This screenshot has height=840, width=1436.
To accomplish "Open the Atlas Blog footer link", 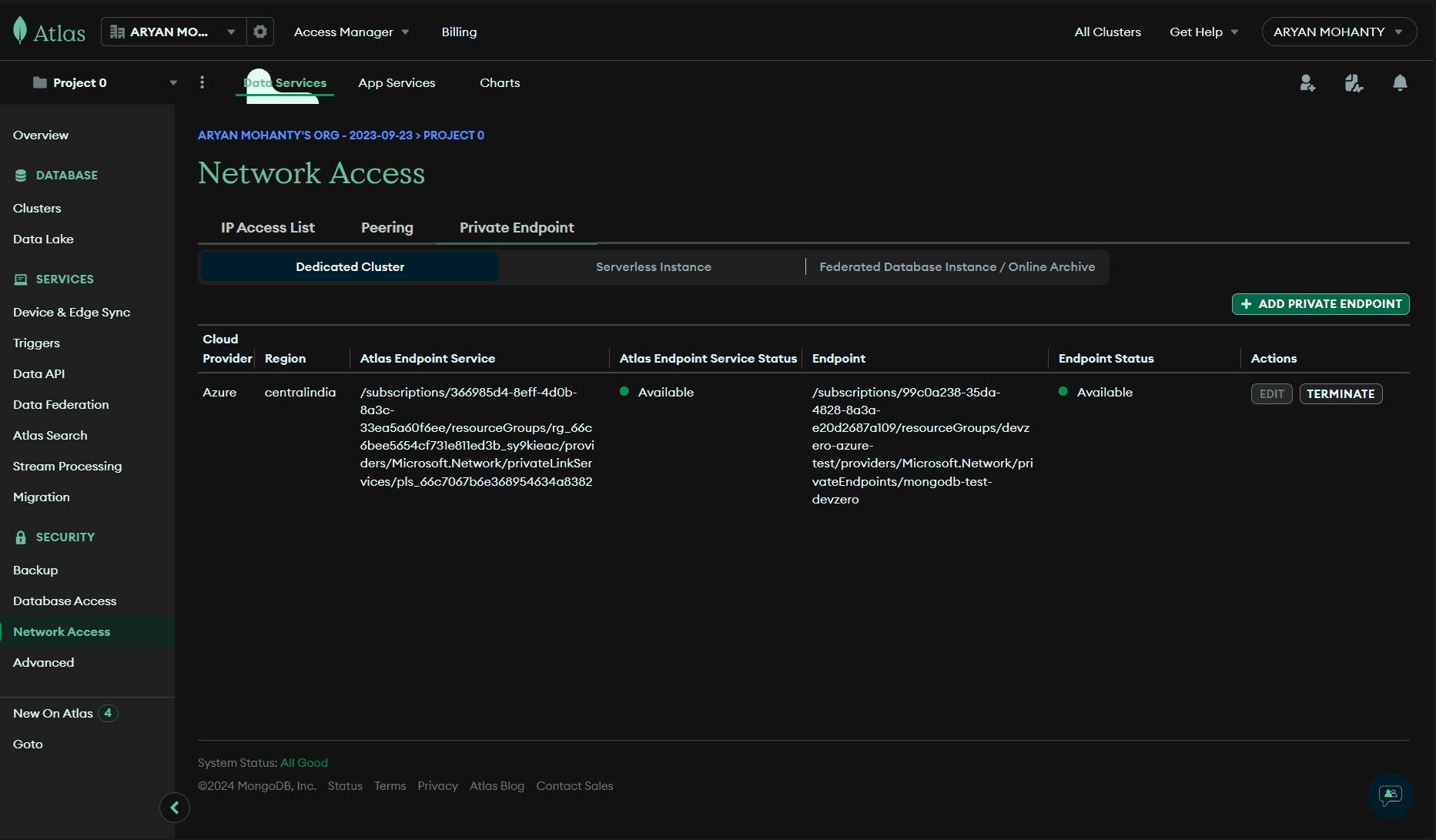I will point(497,785).
